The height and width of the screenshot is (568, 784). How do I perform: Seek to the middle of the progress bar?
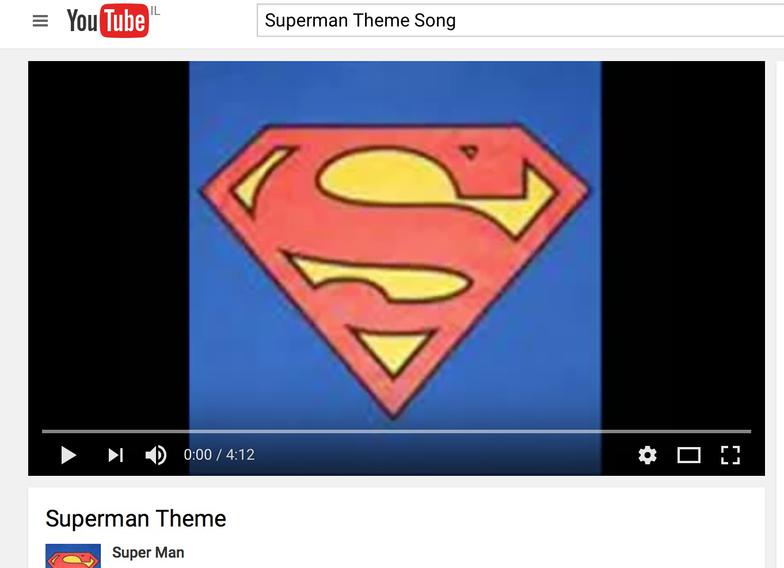tap(396, 431)
